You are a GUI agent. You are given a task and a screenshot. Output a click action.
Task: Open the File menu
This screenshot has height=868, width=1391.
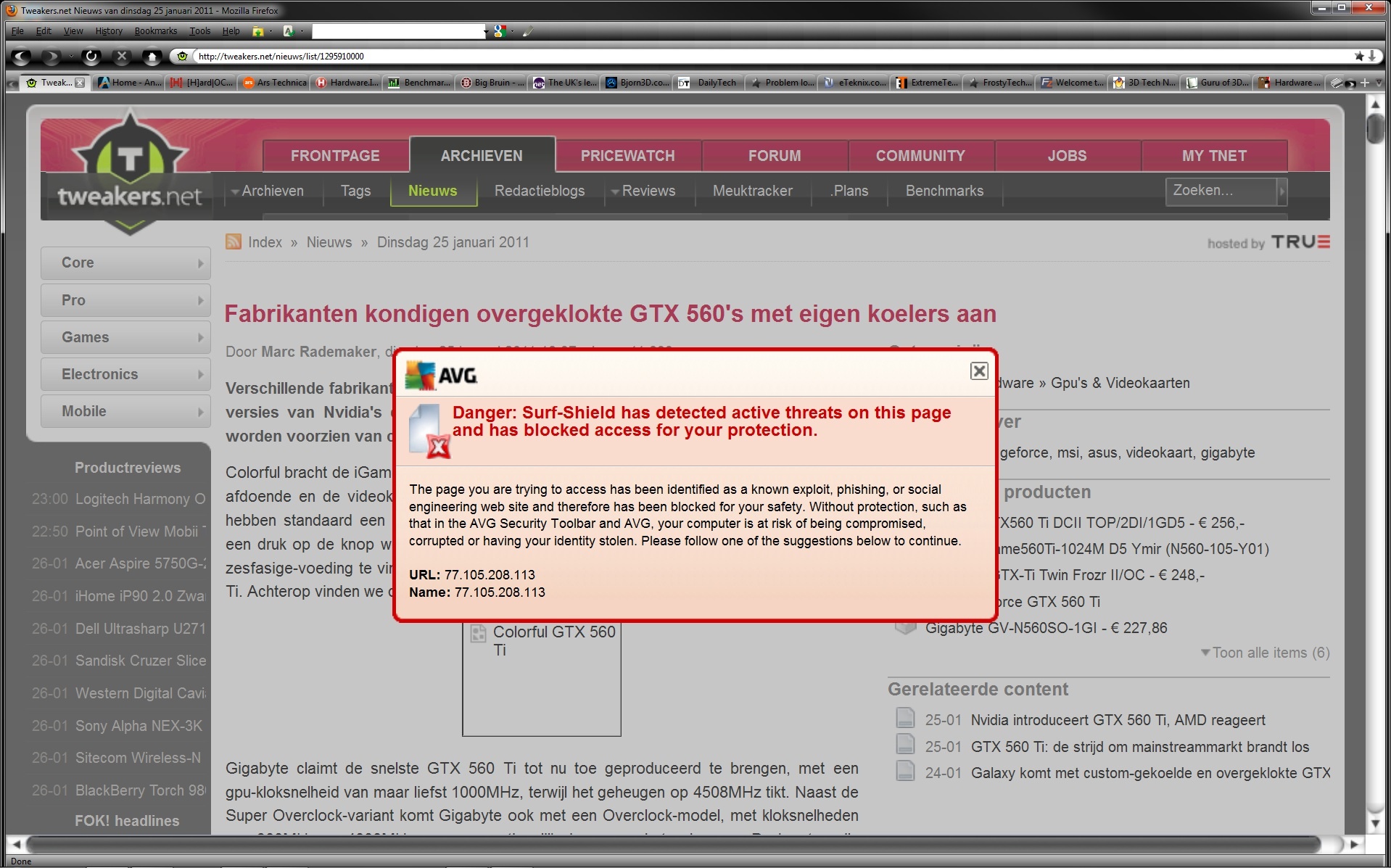point(17,31)
